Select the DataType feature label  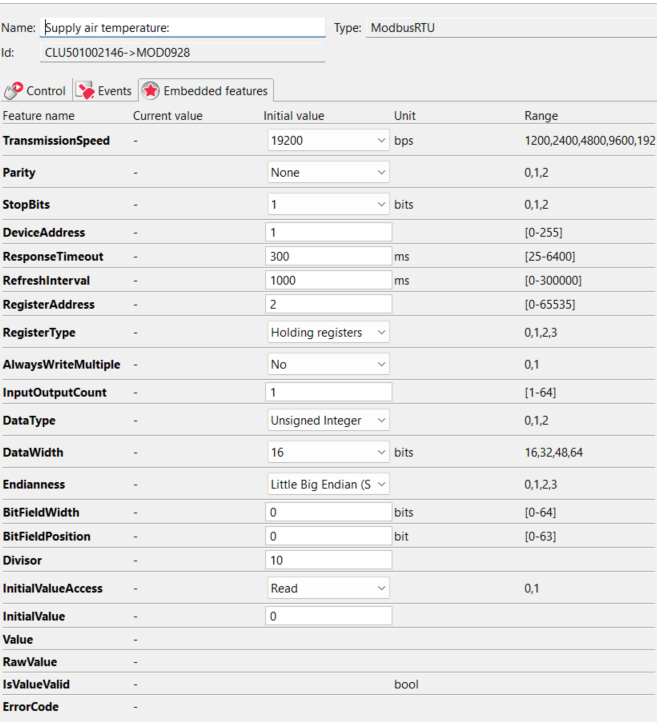click(x=29, y=420)
